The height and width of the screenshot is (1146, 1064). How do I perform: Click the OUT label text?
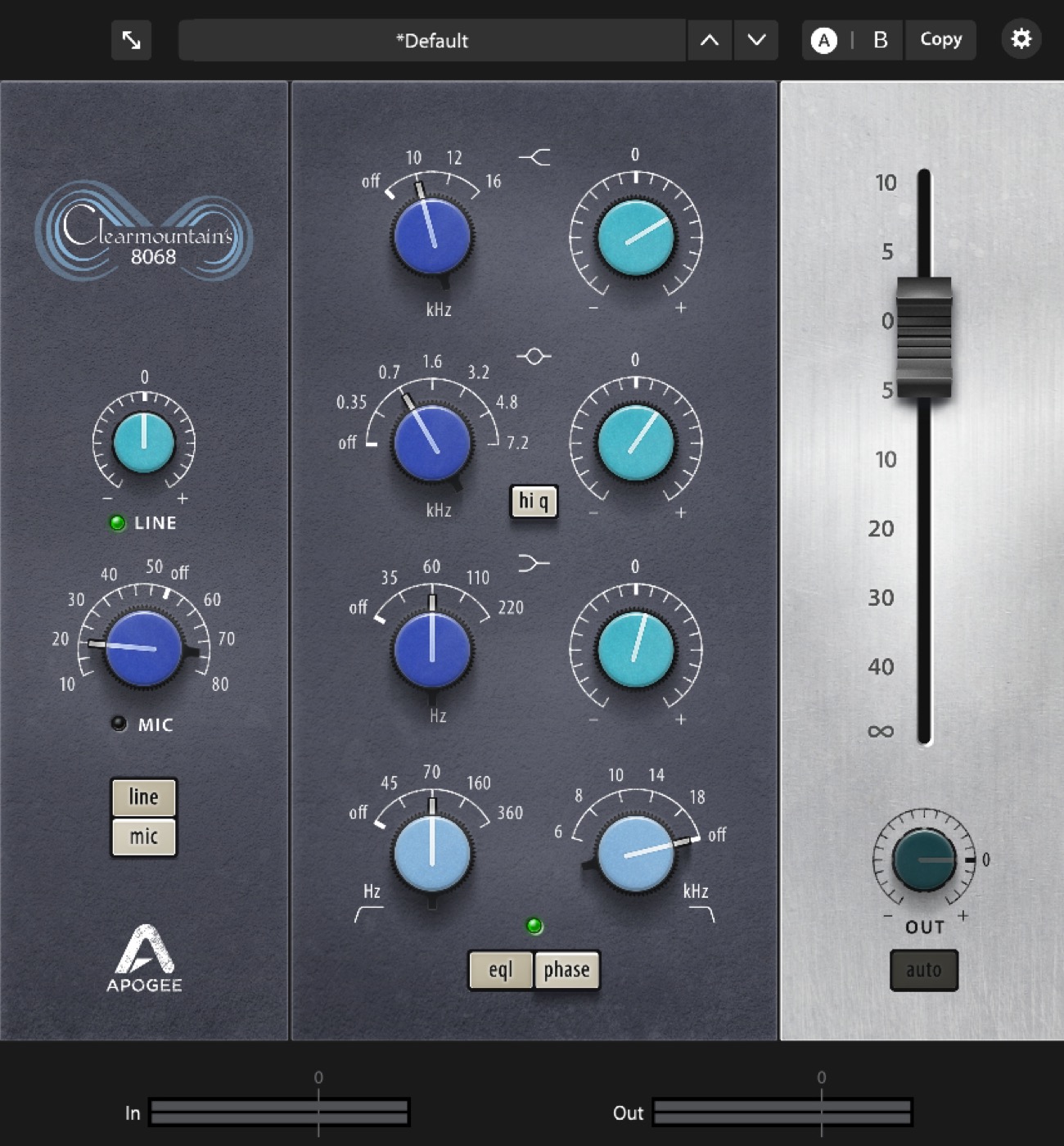[x=925, y=927]
